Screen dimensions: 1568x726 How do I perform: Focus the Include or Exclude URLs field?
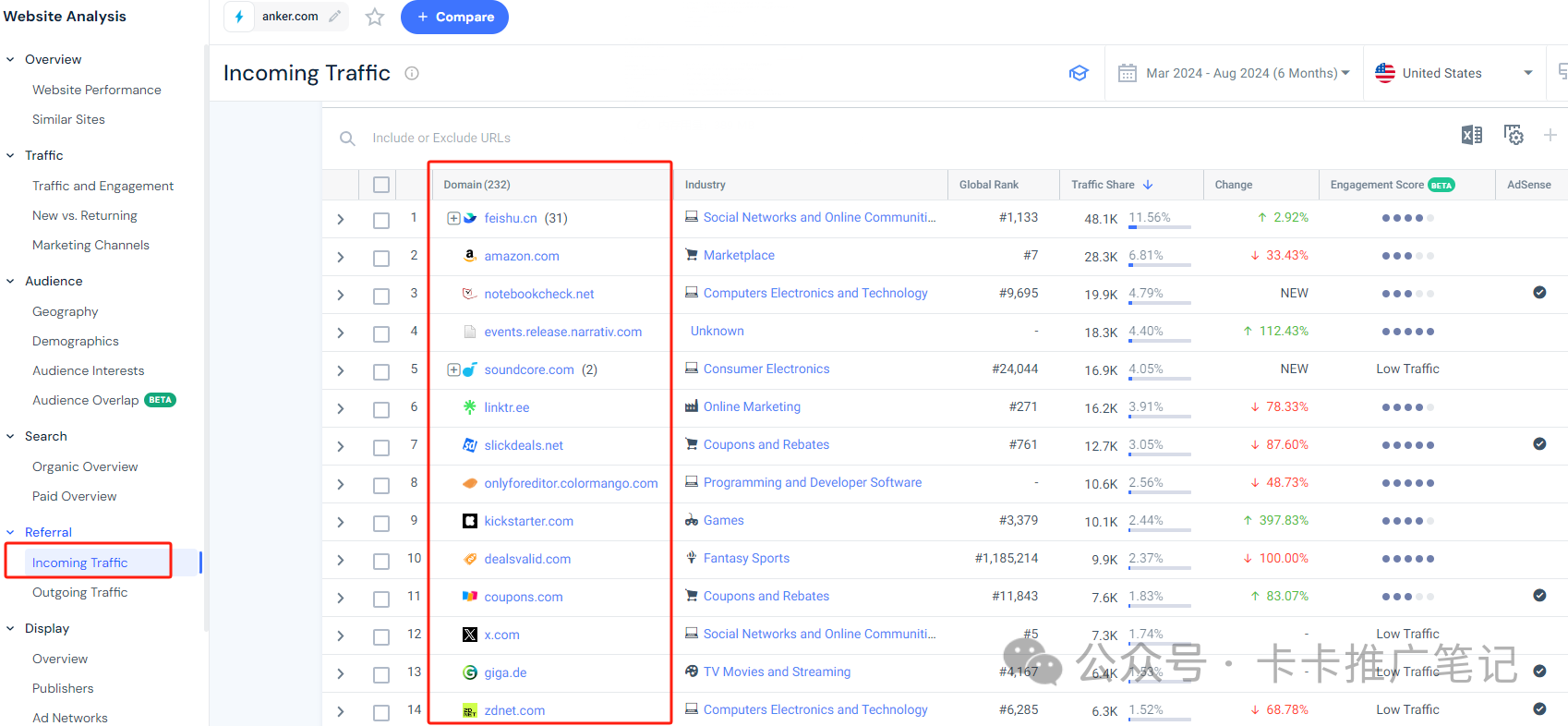click(x=441, y=138)
